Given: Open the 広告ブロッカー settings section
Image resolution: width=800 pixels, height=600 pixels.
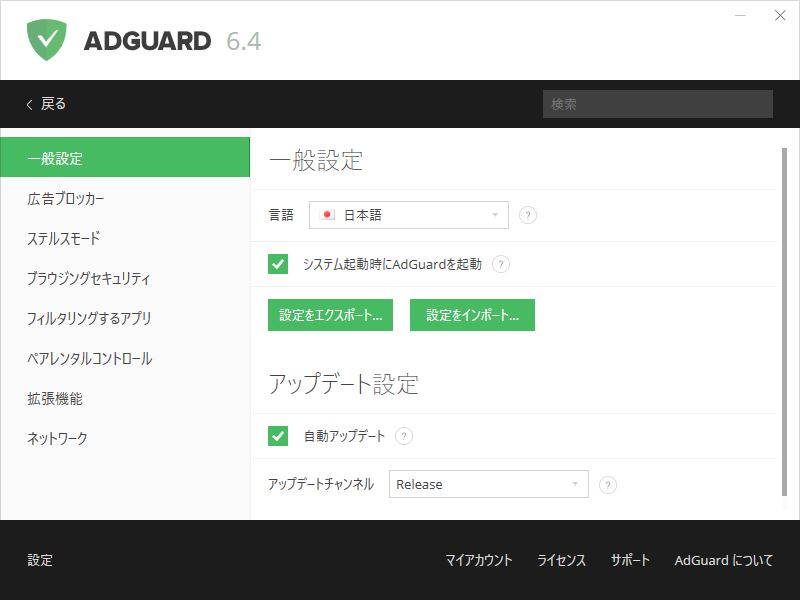Looking at the screenshot, I should tap(125, 198).
